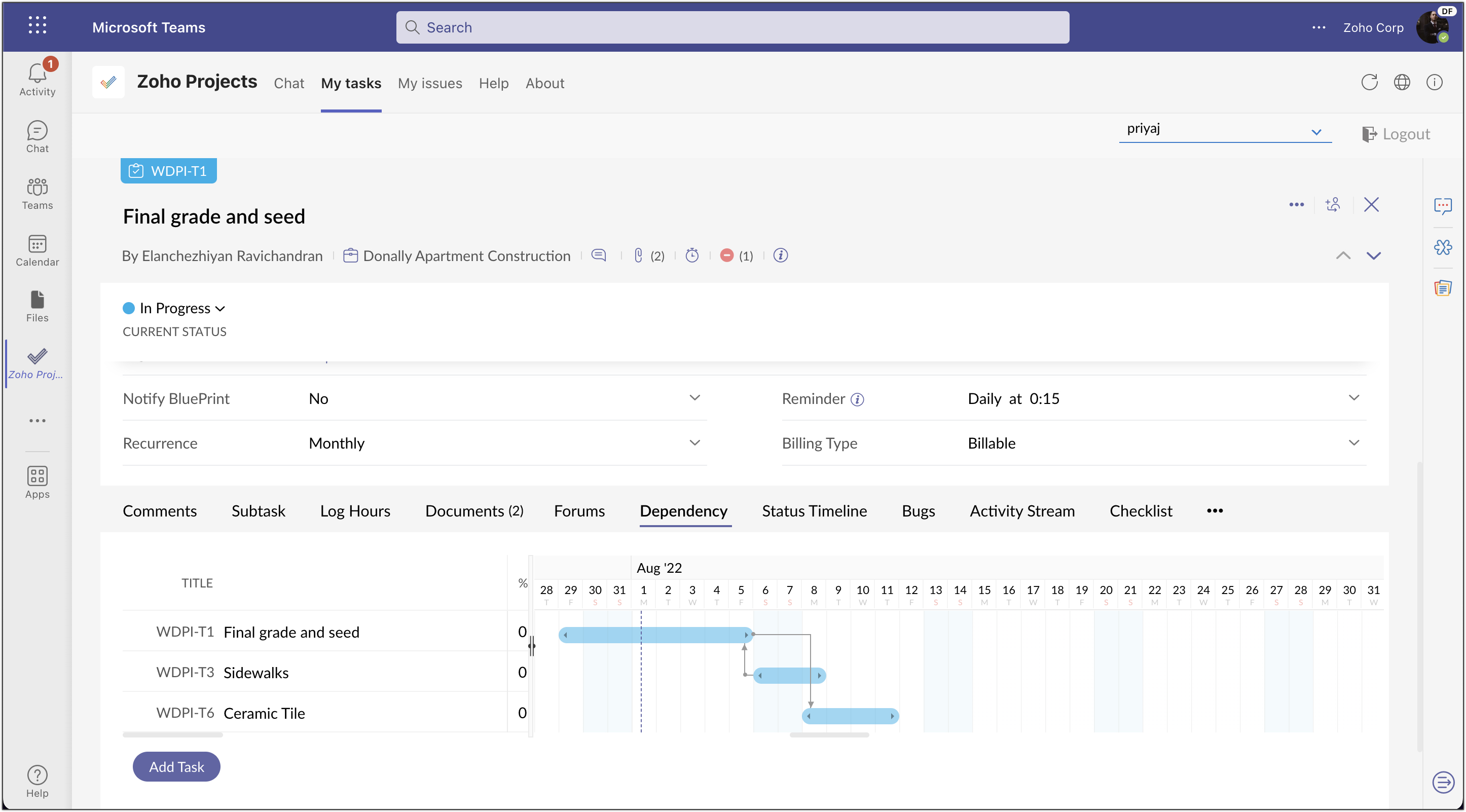1466x812 pixels.
Task: Click the task info icon beside blocked count
Action: (x=780, y=255)
